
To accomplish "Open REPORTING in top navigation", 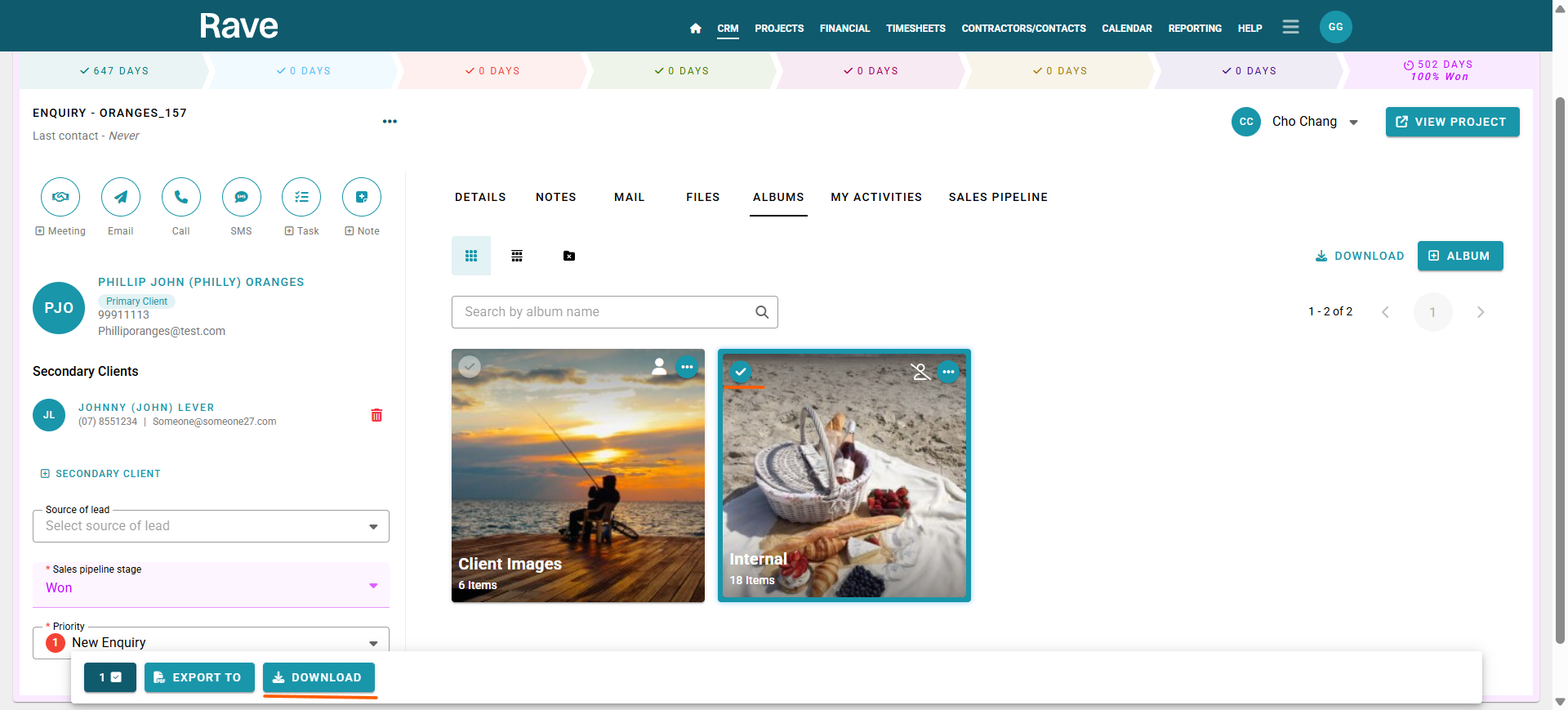I will tap(1195, 29).
